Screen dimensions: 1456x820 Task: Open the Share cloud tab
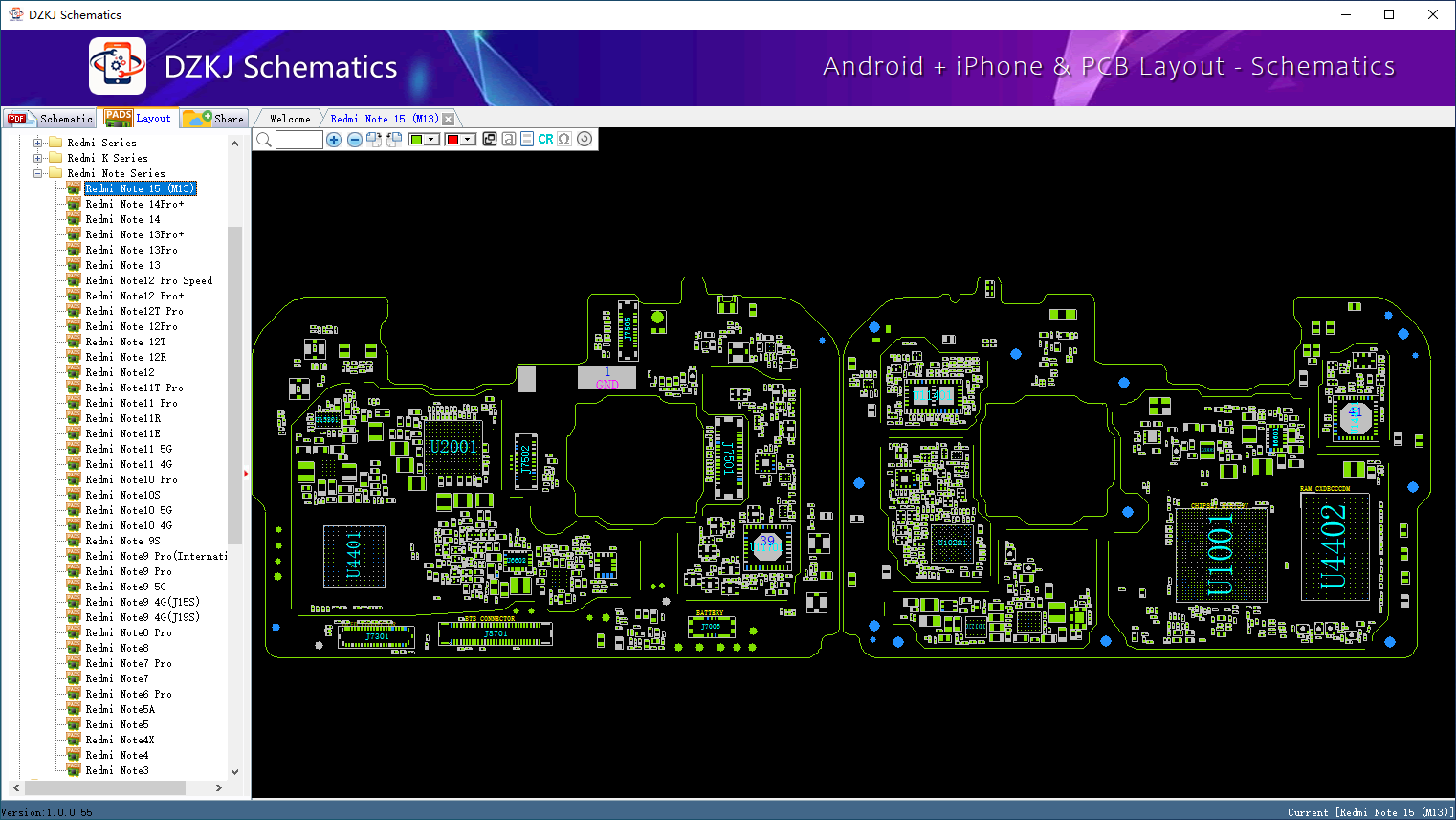[x=214, y=119]
